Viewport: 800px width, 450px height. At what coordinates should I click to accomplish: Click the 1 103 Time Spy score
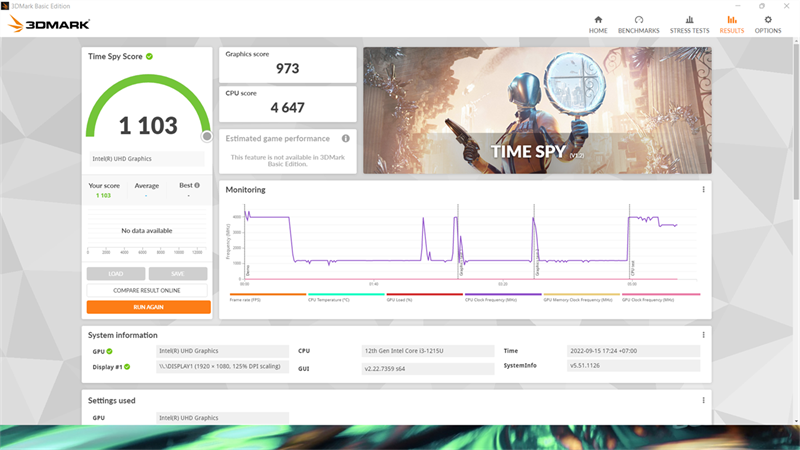[148, 126]
